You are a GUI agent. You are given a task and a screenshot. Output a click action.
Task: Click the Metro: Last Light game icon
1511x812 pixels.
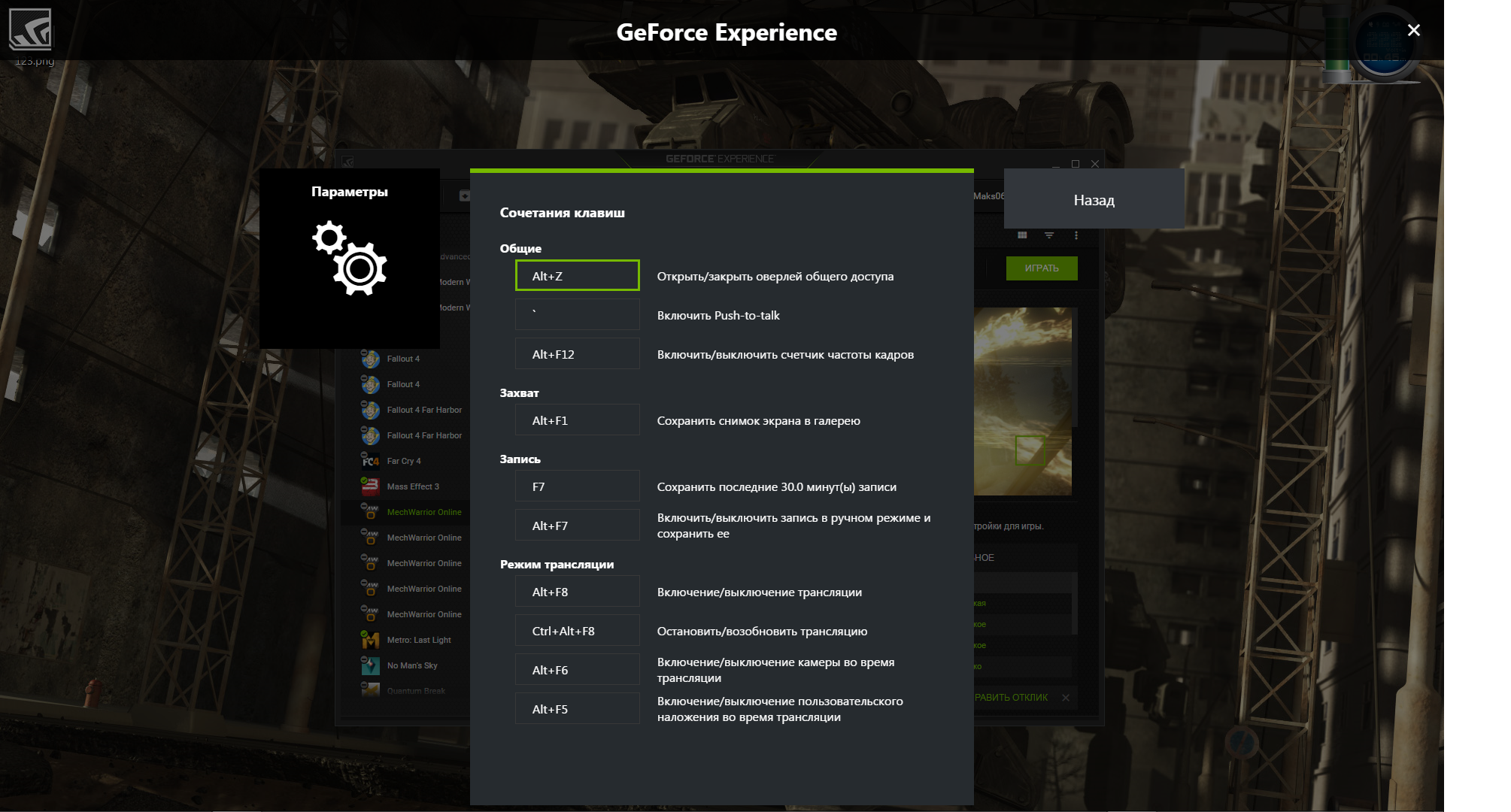coord(370,640)
